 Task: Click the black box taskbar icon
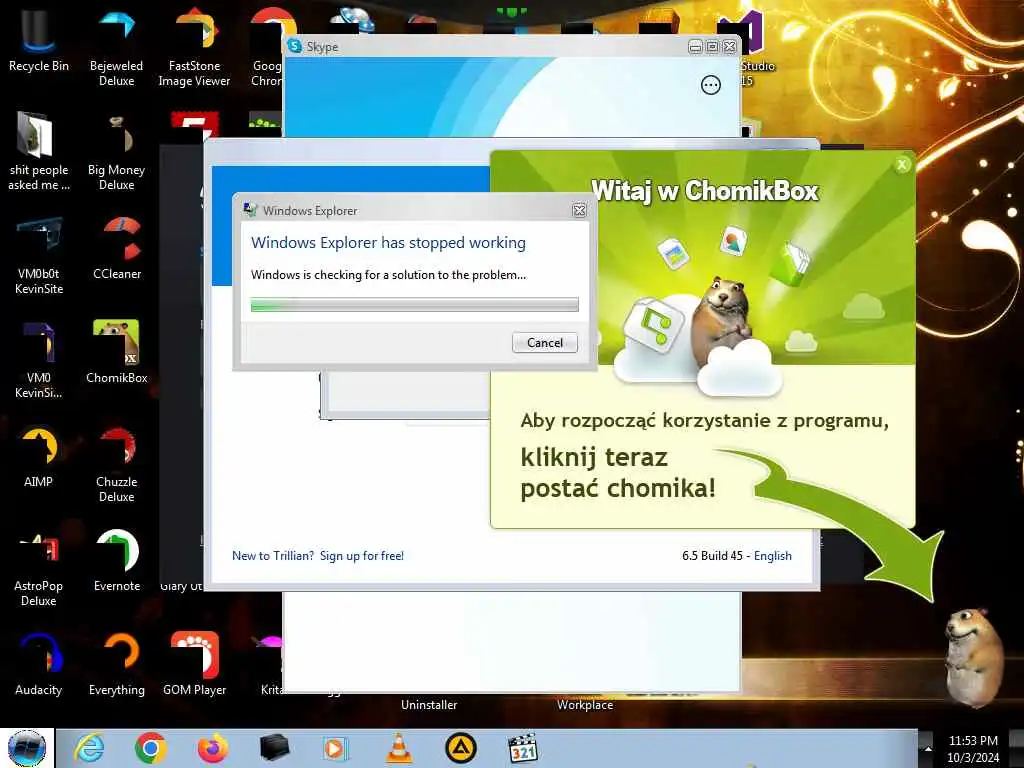[274, 748]
